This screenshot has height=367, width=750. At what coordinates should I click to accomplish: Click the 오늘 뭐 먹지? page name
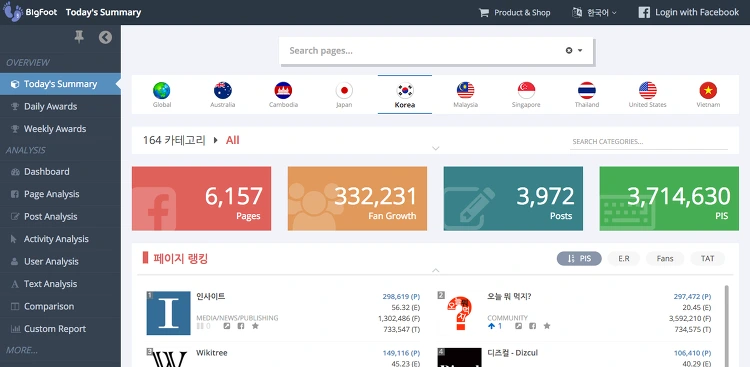coord(509,297)
